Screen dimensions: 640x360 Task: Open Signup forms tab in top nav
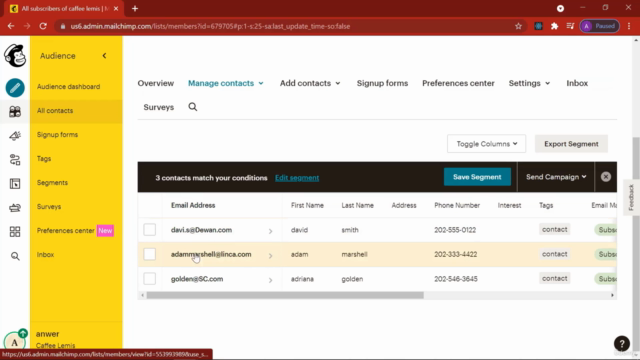(x=382, y=83)
